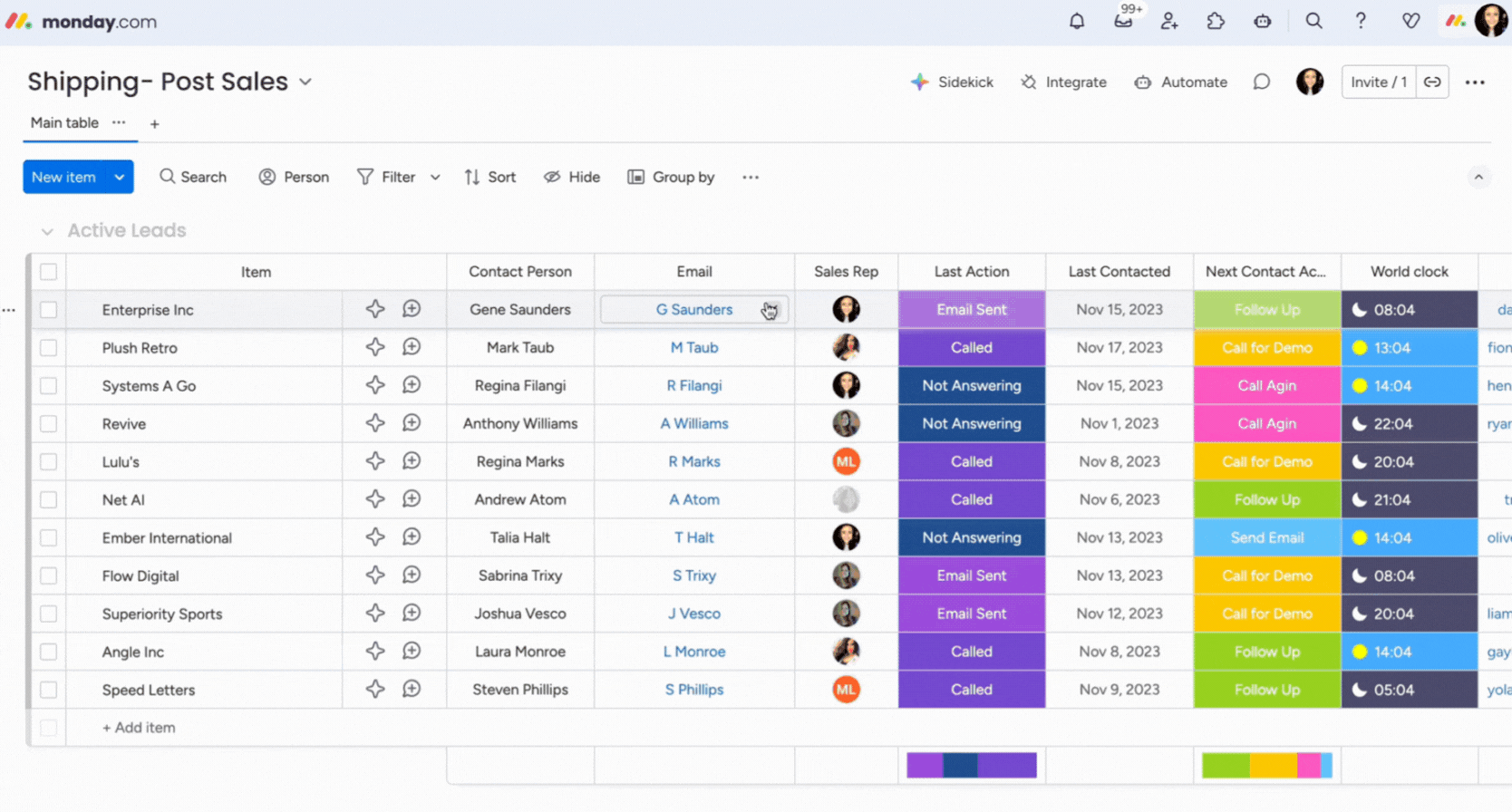Image resolution: width=1512 pixels, height=812 pixels.
Task: Open the board options three-dot menu
Action: click(x=1475, y=82)
